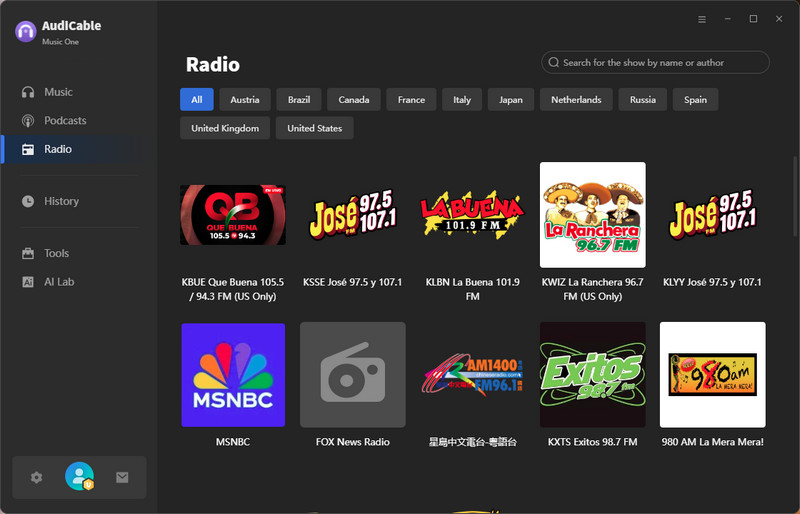This screenshot has width=800, height=514.
Task: Filter stations by France
Action: pos(411,100)
